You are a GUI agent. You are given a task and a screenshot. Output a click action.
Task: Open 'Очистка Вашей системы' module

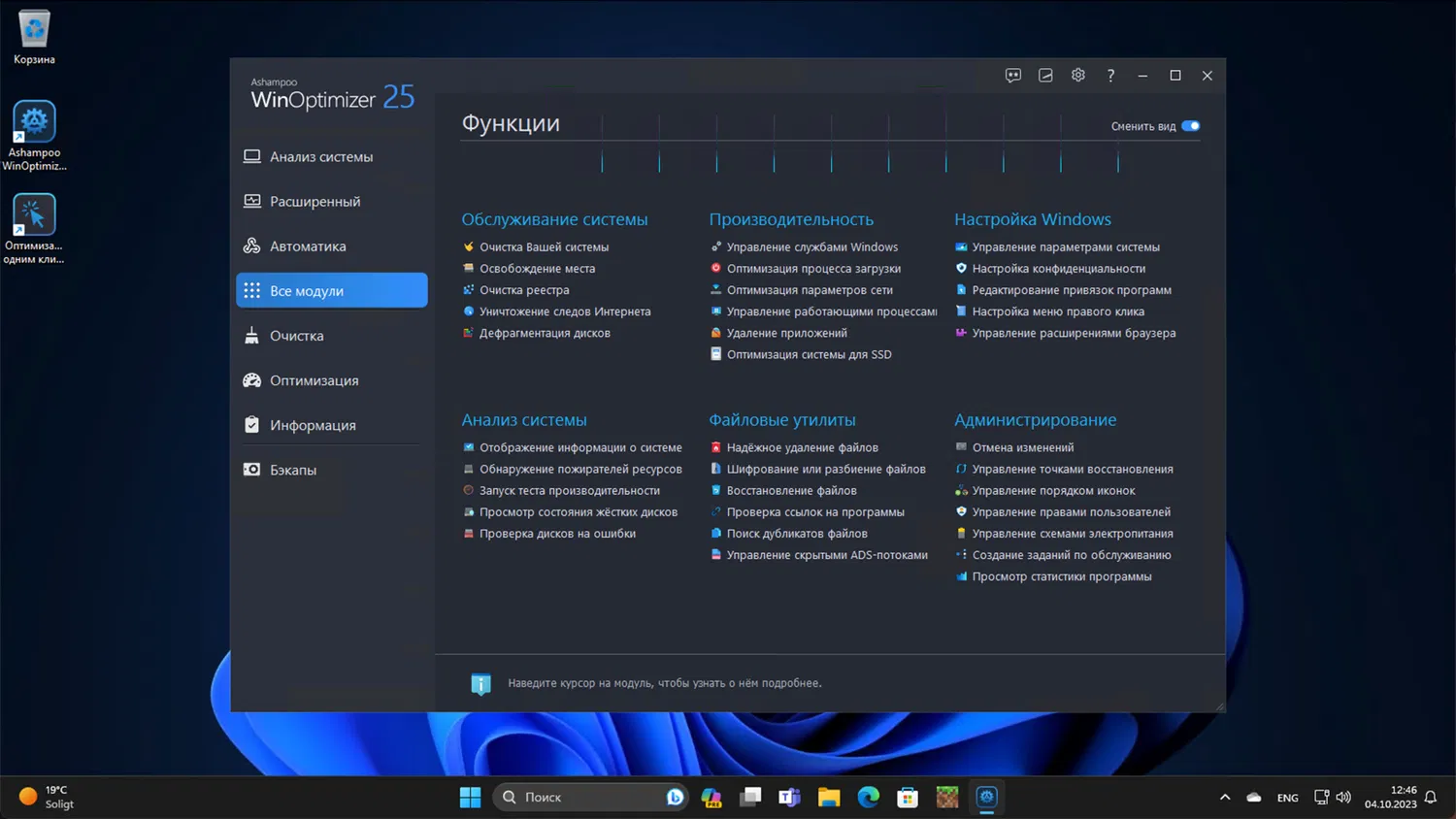pos(544,247)
